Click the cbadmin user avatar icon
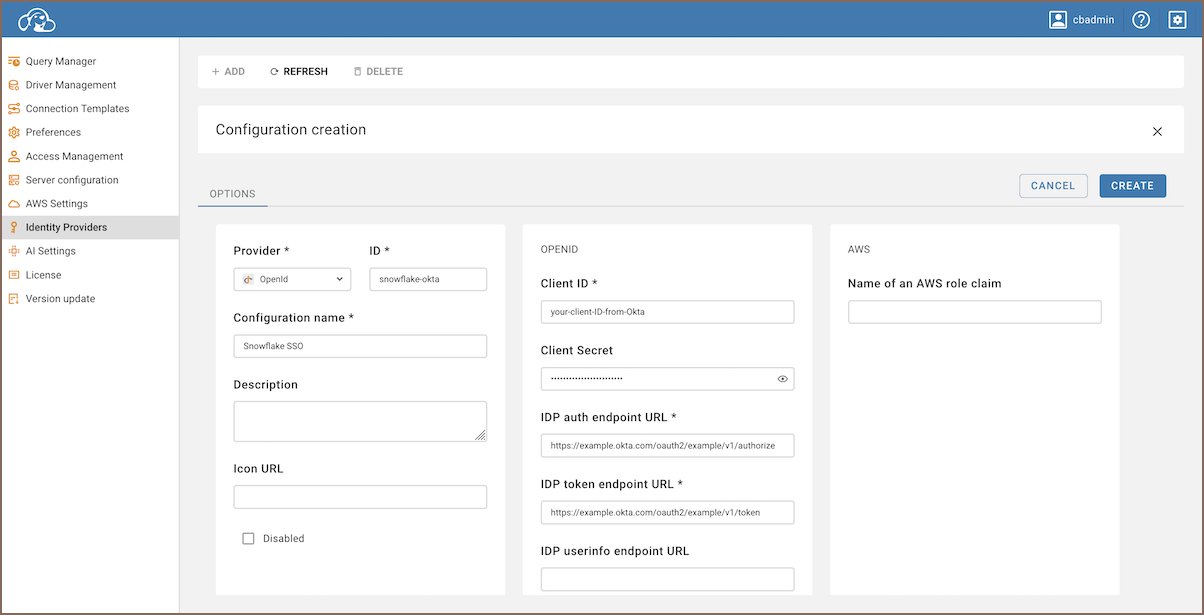This screenshot has width=1204, height=615. (1058, 20)
